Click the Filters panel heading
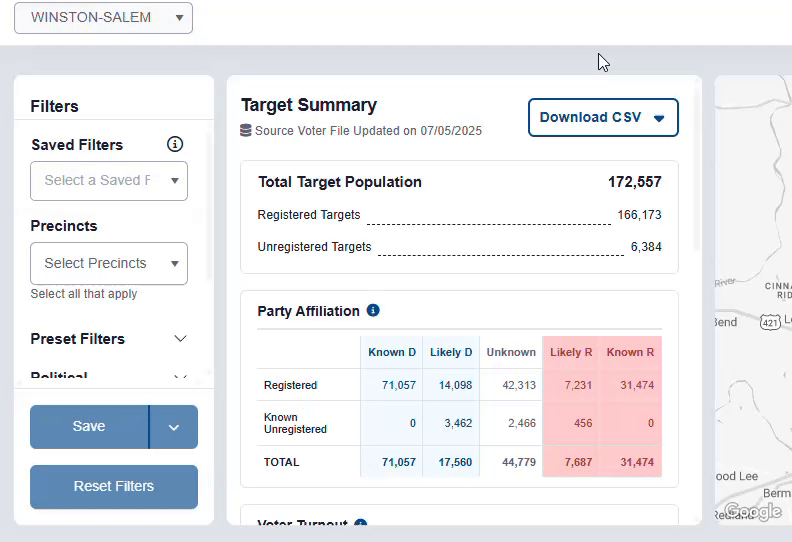The width and height of the screenshot is (792, 542). tap(55, 107)
